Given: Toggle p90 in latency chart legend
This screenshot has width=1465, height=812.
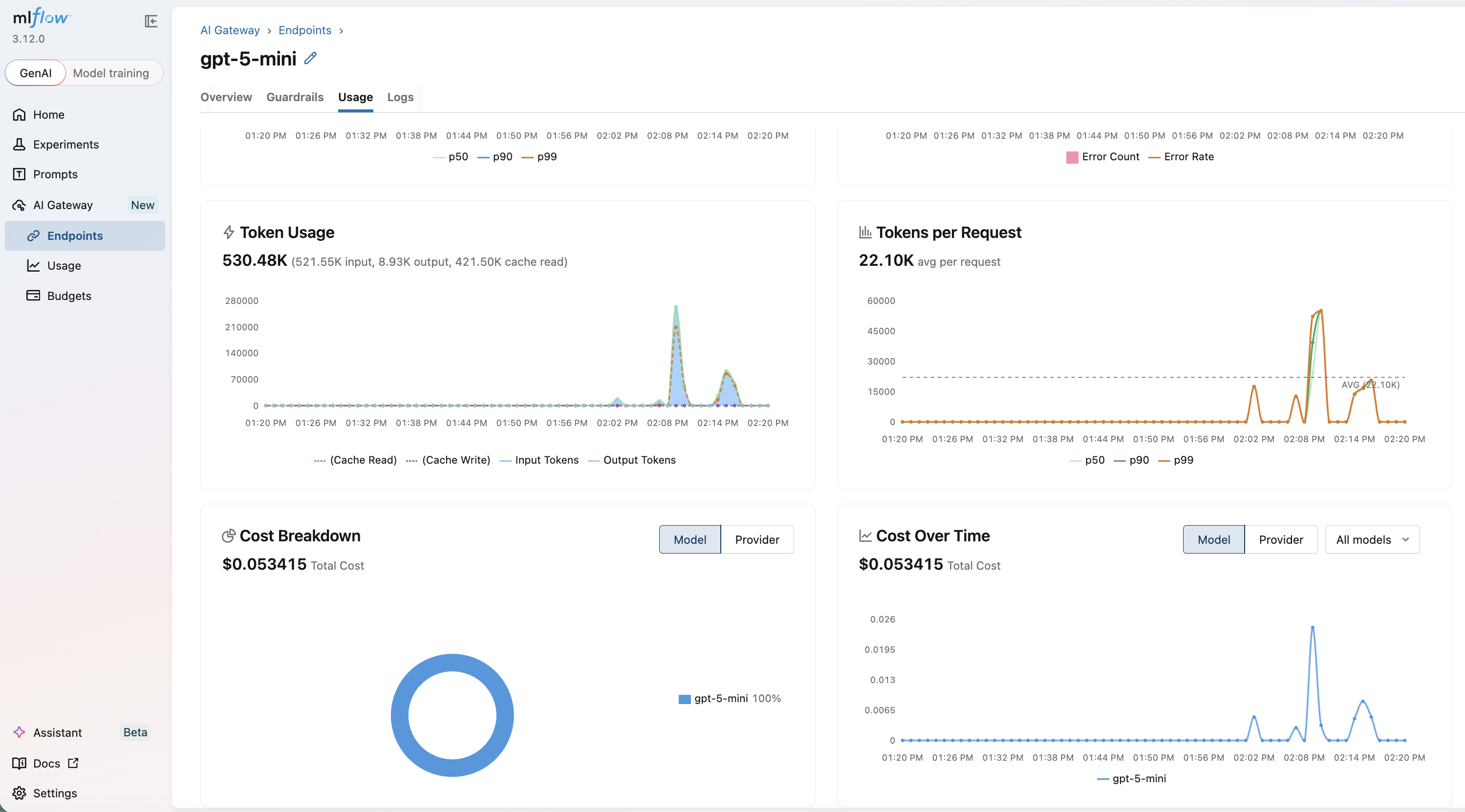Looking at the screenshot, I should (496, 157).
